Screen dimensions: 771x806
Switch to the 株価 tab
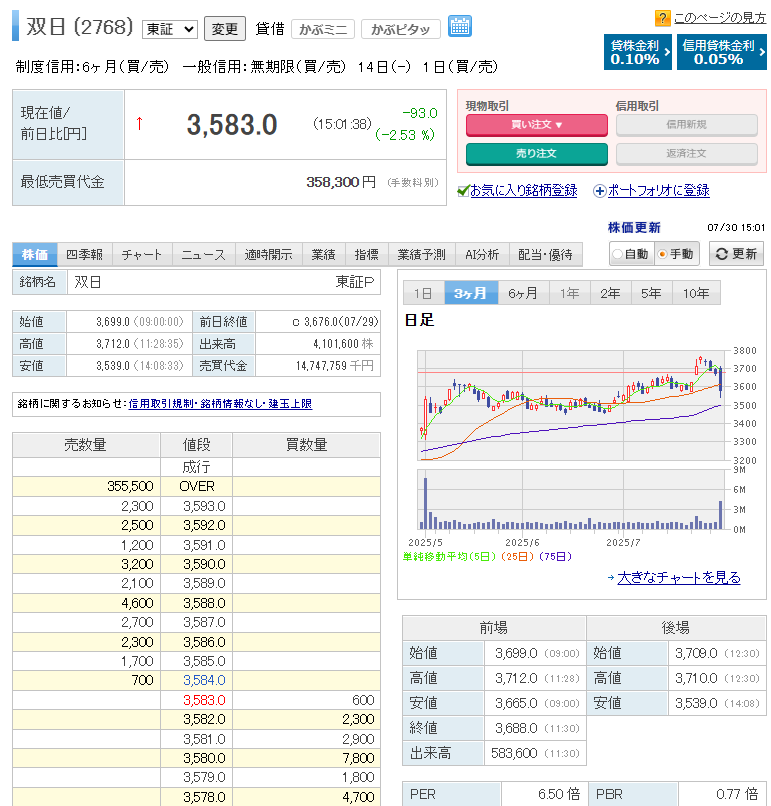click(x=34, y=254)
